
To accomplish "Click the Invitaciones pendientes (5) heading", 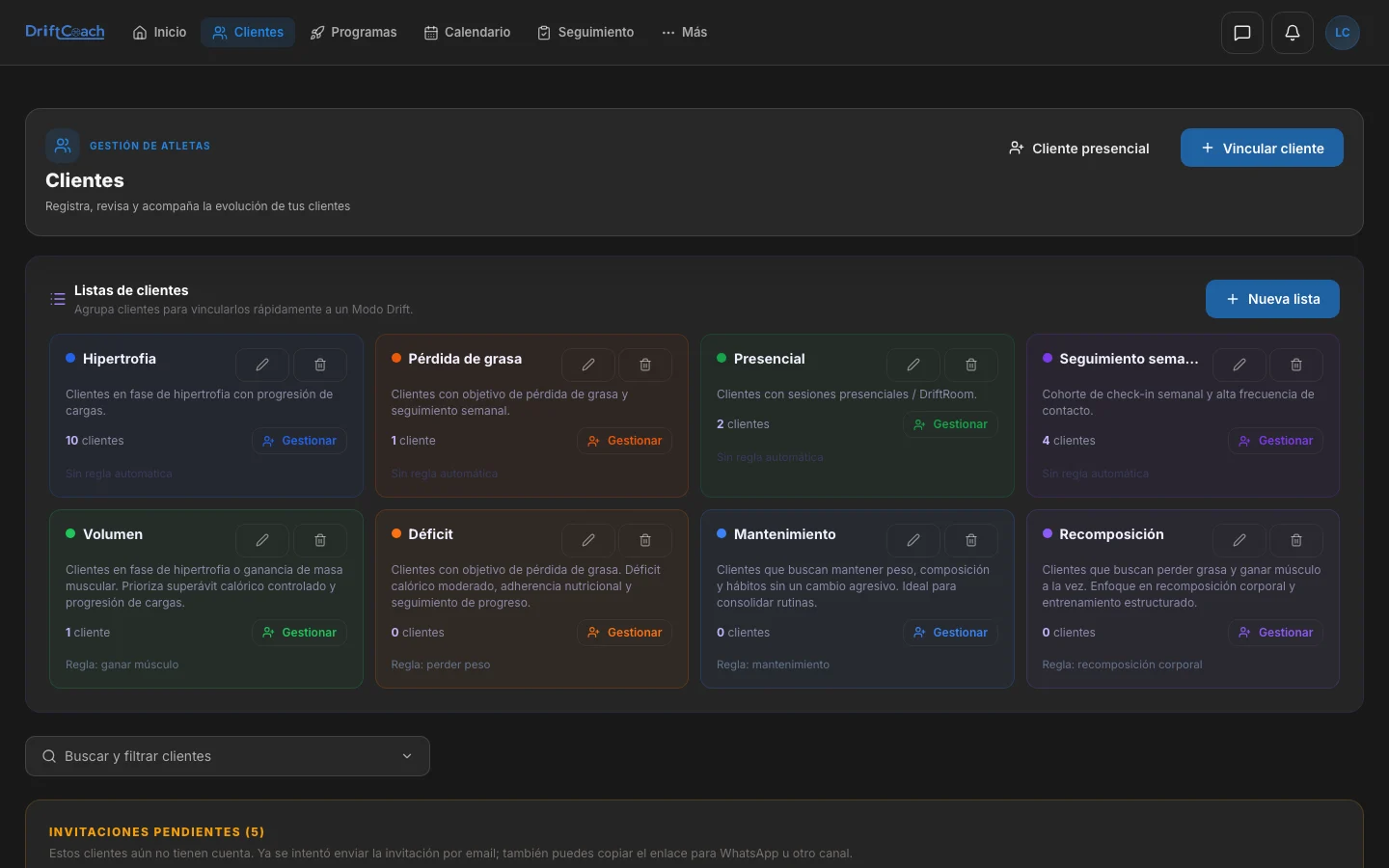I will tap(156, 831).
